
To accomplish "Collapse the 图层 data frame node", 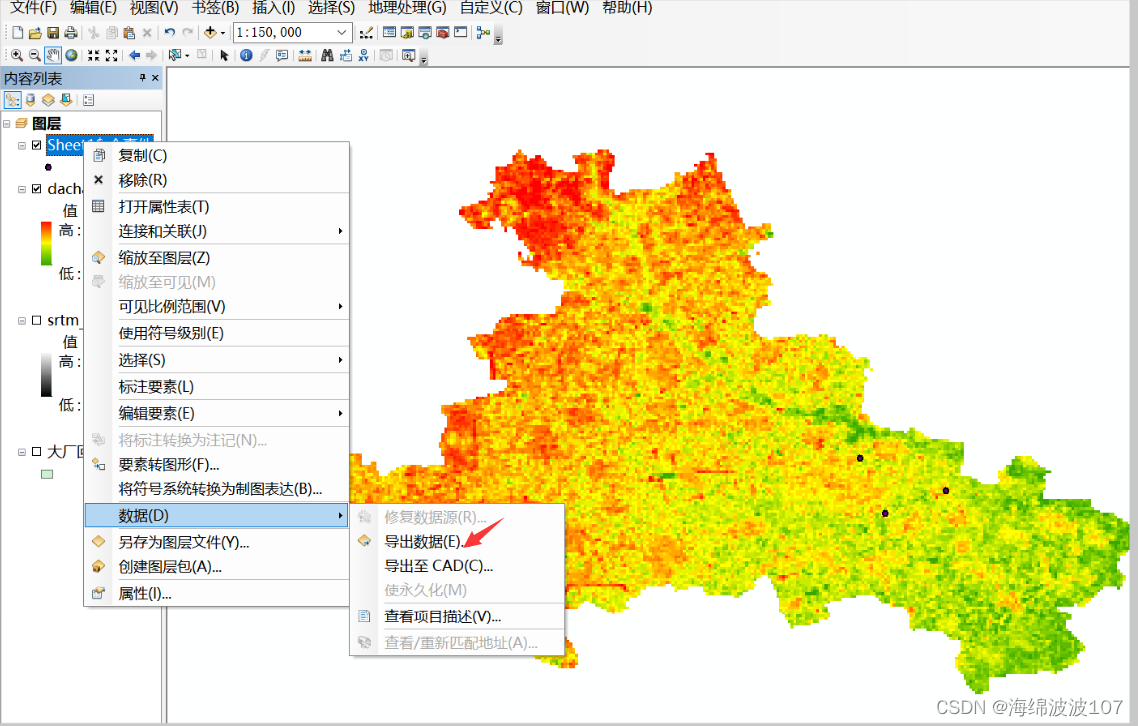I will coord(7,123).
